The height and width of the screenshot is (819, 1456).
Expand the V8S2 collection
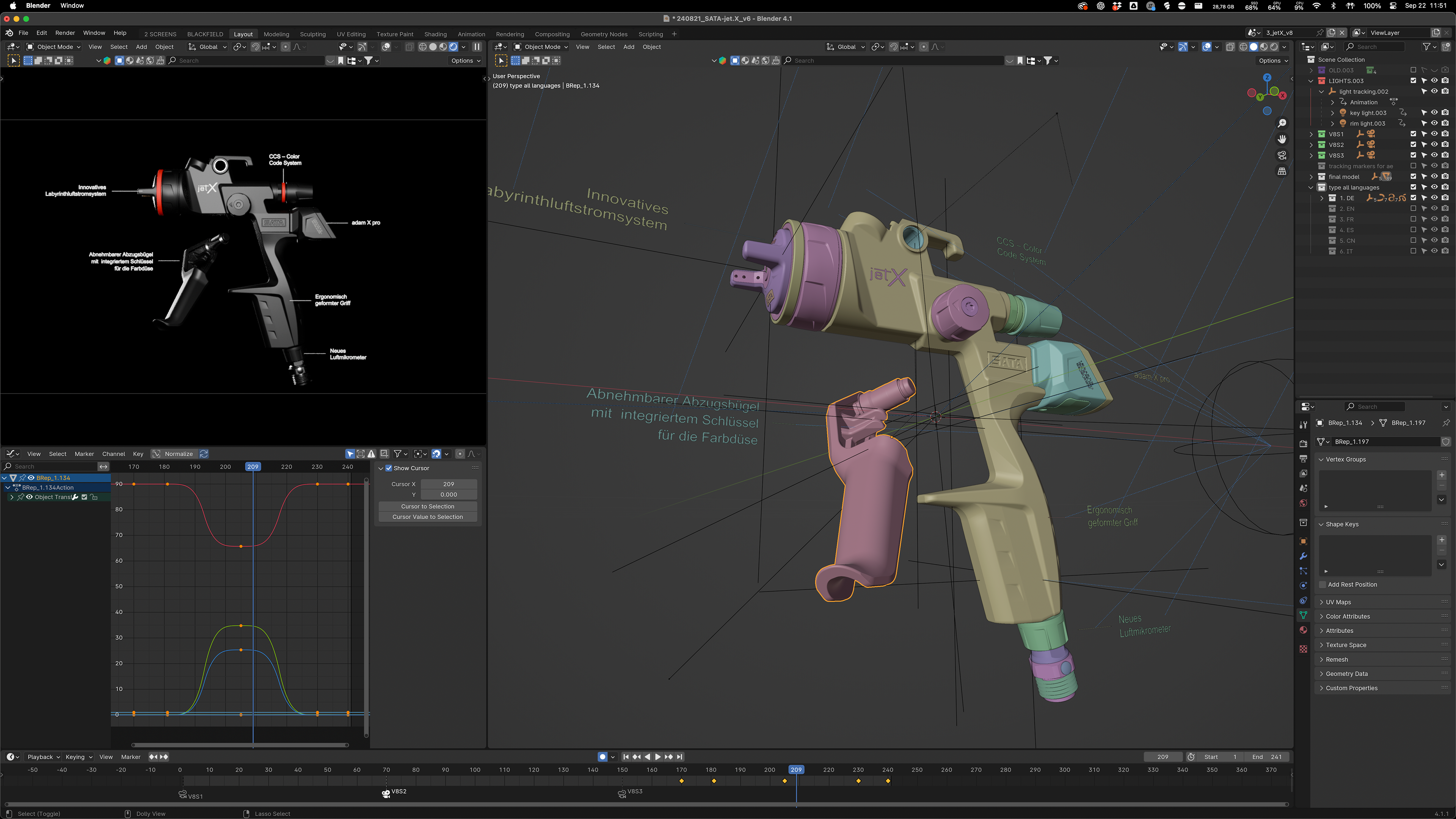pos(1311,145)
